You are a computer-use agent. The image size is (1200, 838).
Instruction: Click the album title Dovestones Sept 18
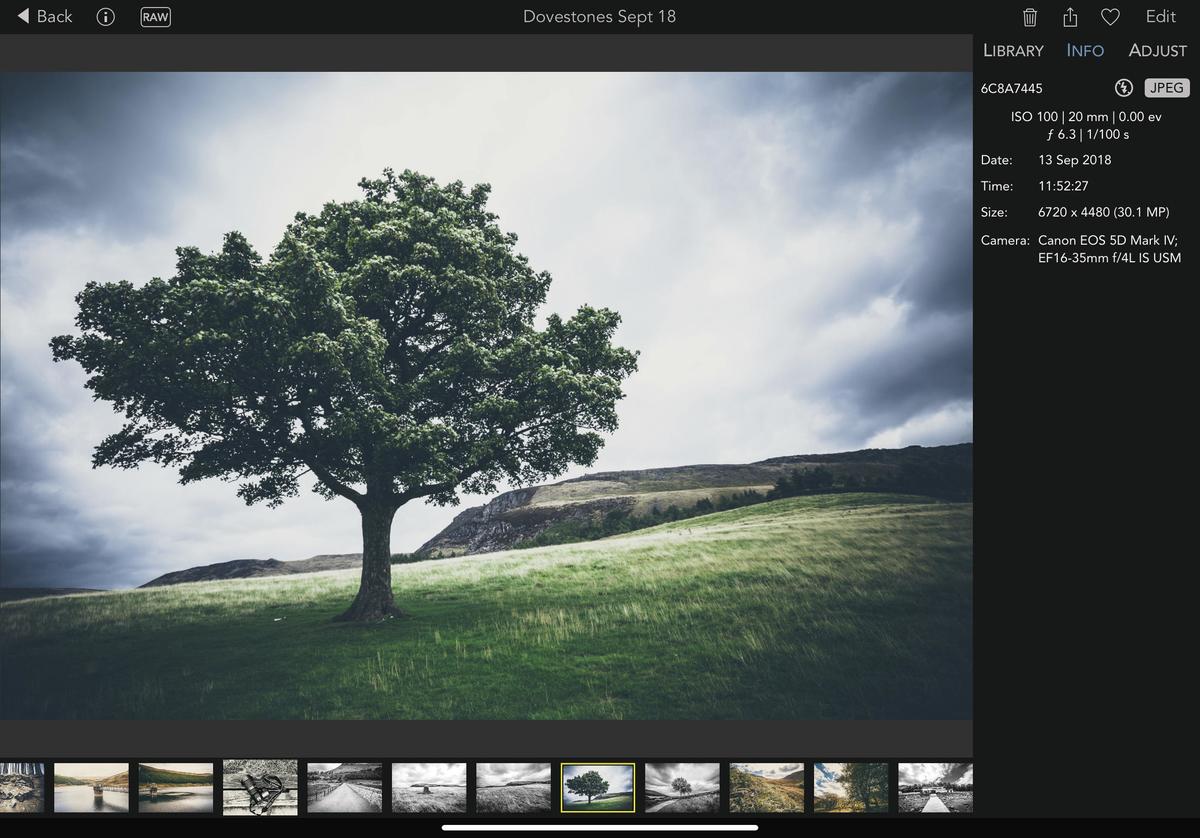pyautogui.click(x=599, y=17)
